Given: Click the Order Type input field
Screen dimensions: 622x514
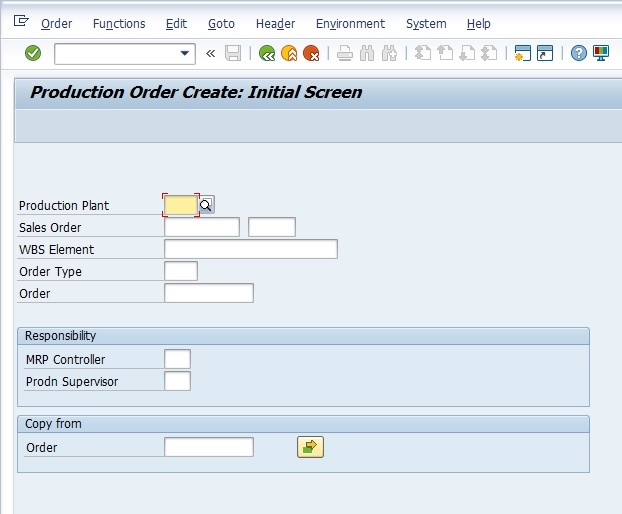Looking at the screenshot, I should tap(181, 271).
